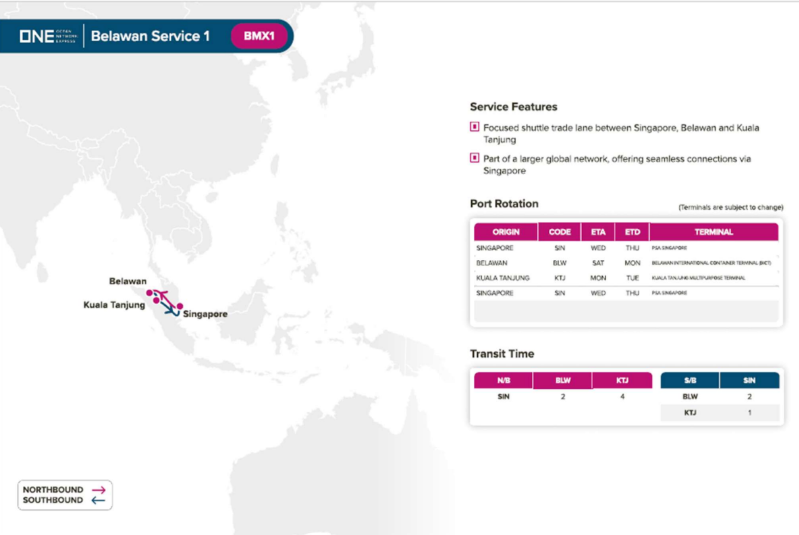This screenshot has width=799, height=535.
Task: Select the ORIGIN column header in Port Rotation
Action: click(506, 232)
